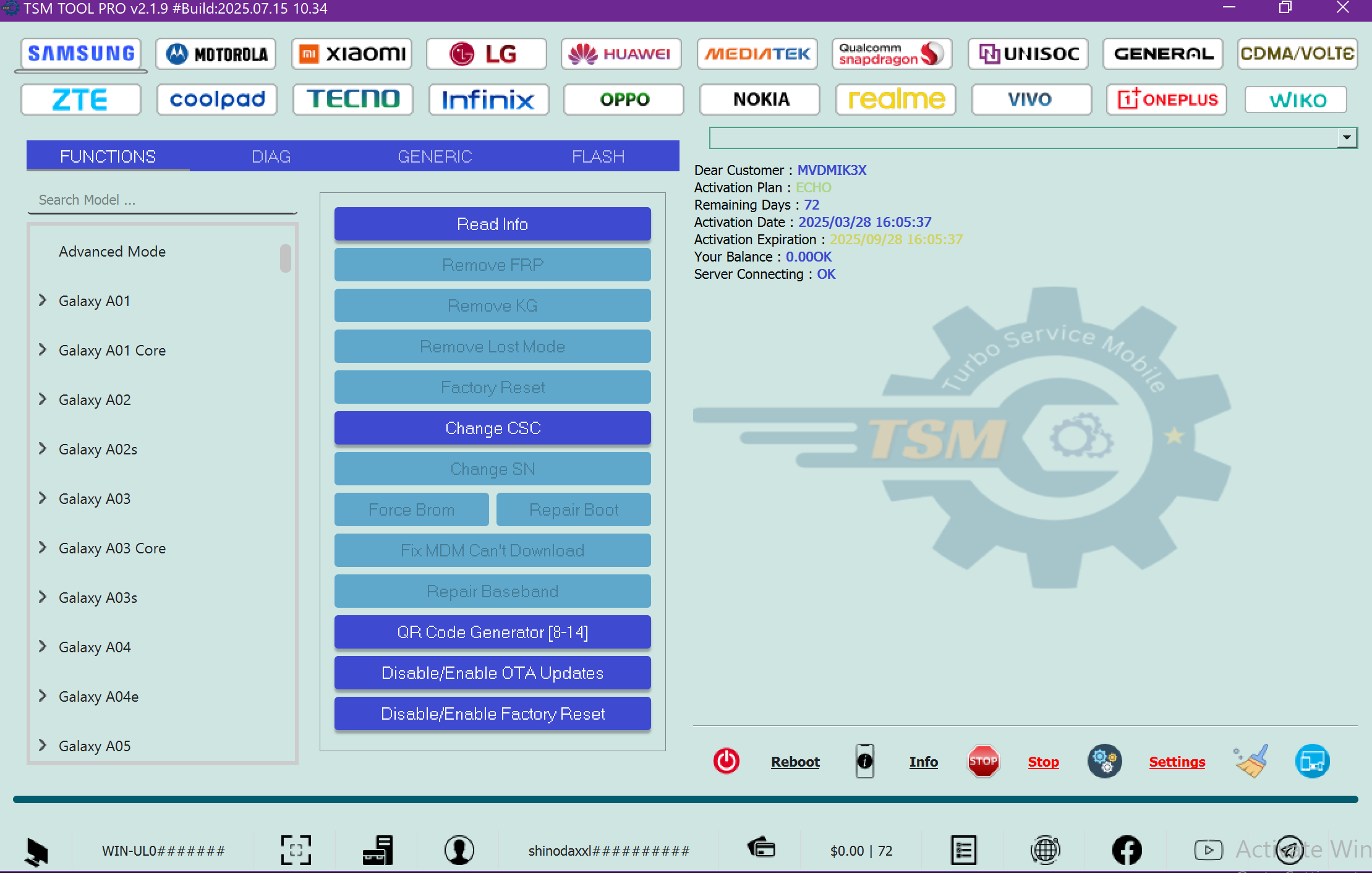Click Disable/Enable Factory Reset button
The width and height of the screenshot is (1372, 873).
pos(493,713)
